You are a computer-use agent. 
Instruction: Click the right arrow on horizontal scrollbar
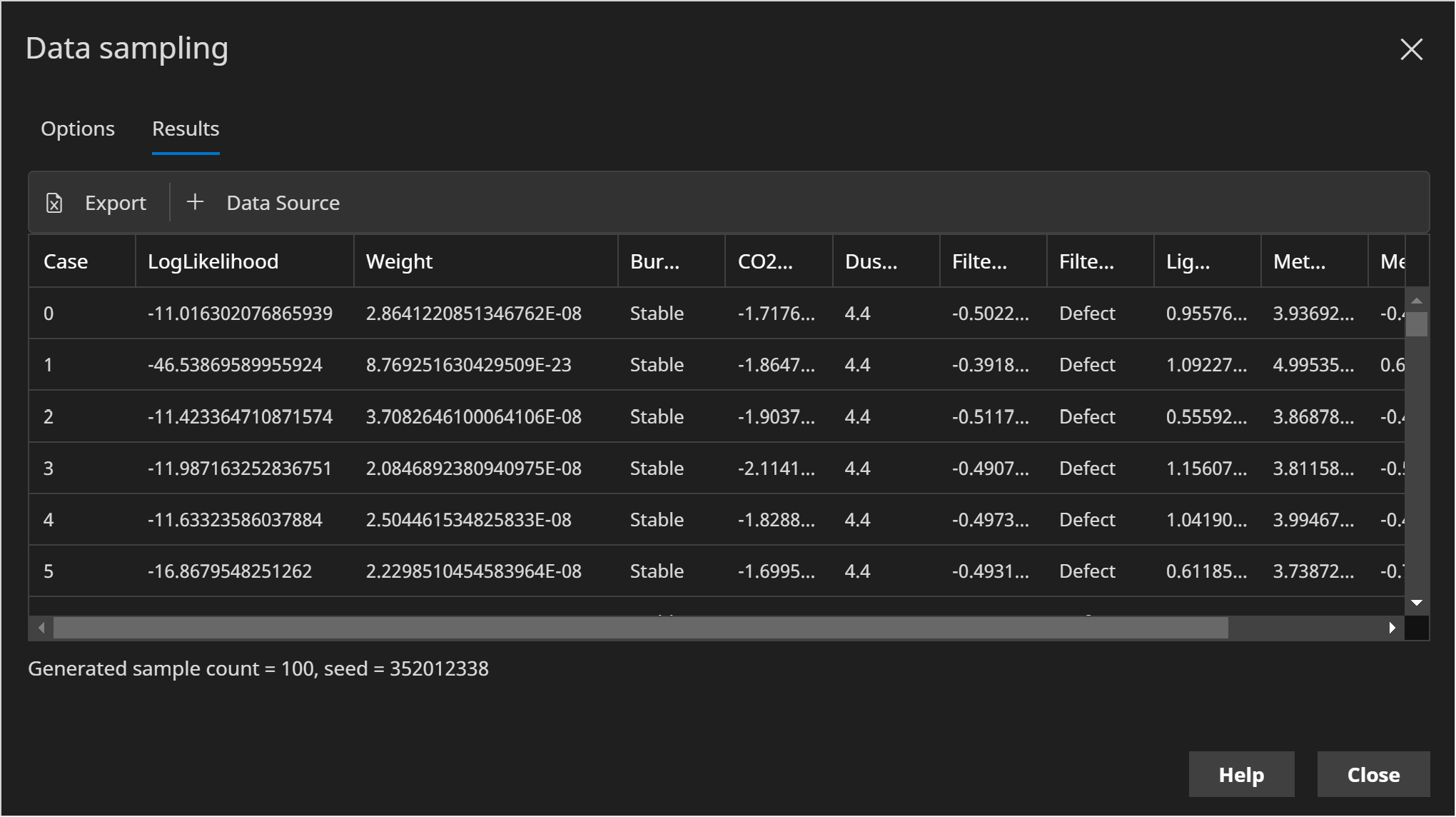click(x=1392, y=628)
